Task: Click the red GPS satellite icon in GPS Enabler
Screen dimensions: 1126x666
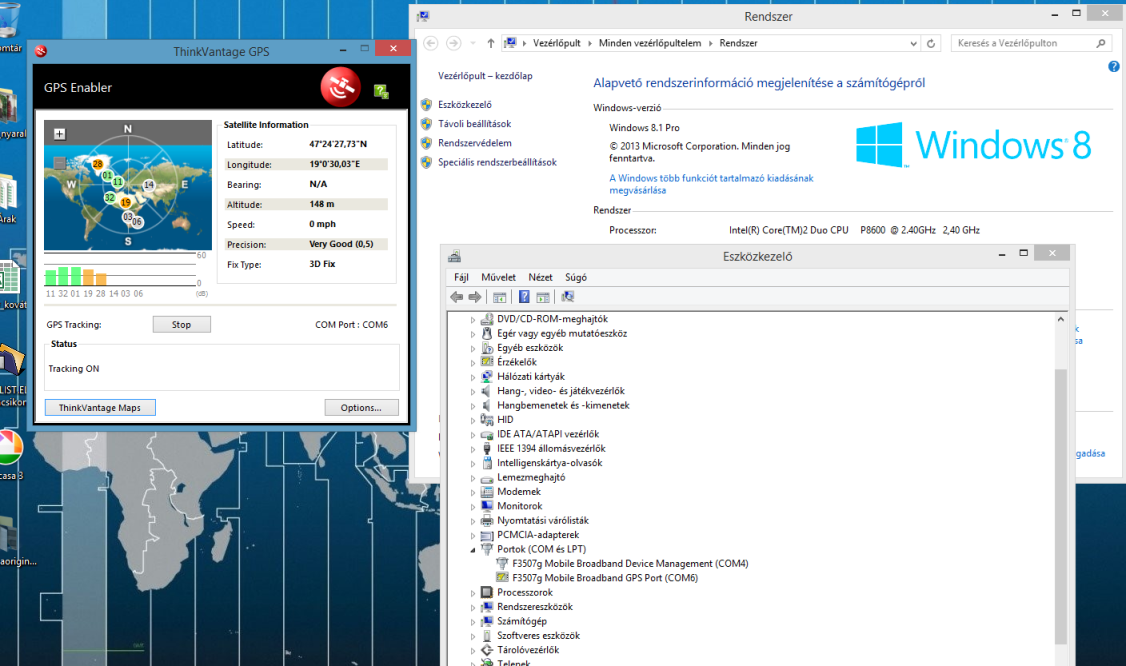Action: click(340, 87)
